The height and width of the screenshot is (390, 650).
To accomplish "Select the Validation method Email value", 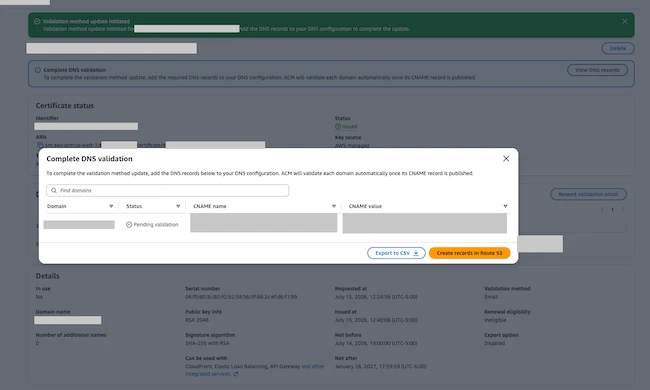I will click(x=491, y=297).
